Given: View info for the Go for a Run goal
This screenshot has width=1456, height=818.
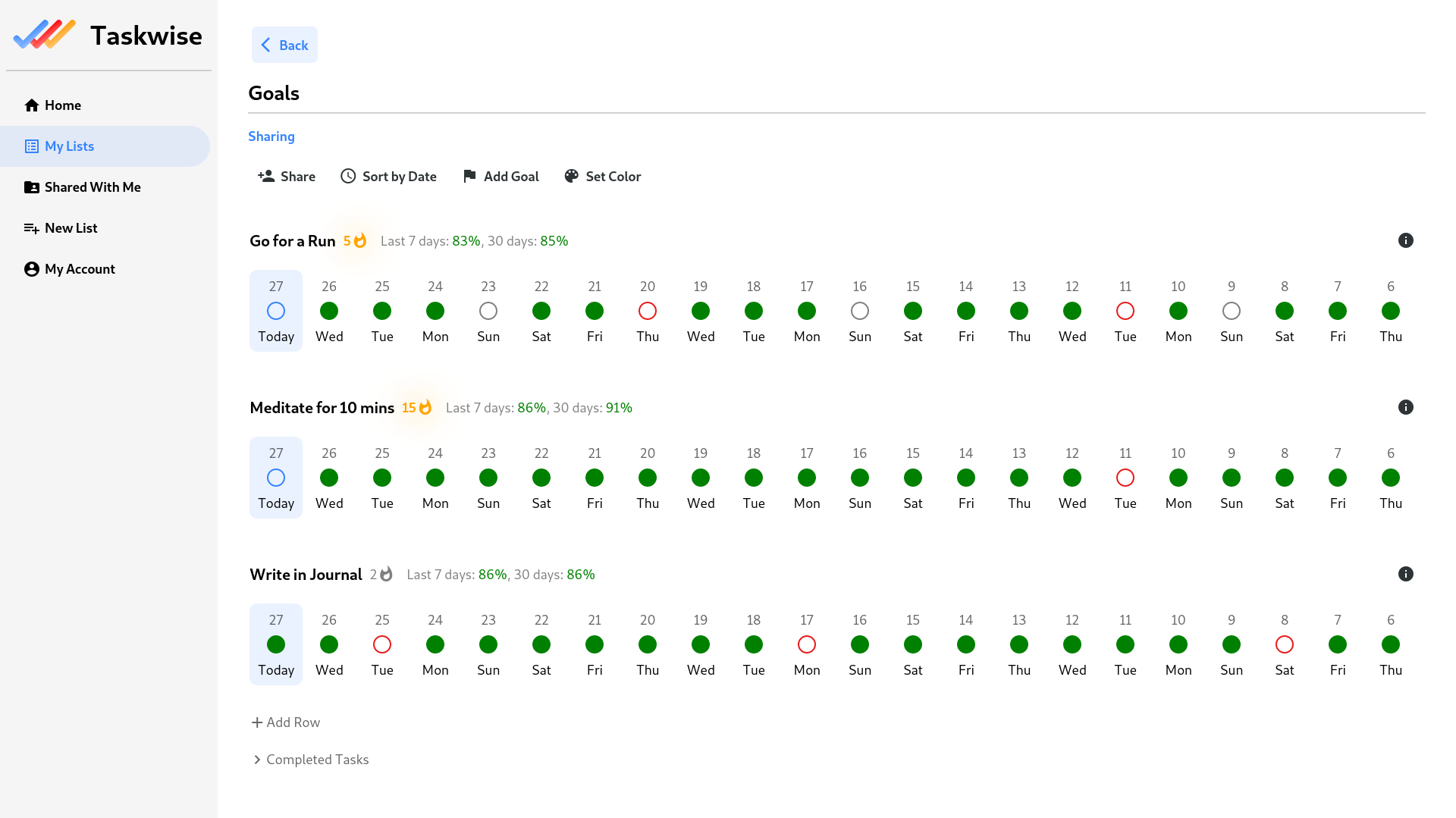Looking at the screenshot, I should 1406,240.
